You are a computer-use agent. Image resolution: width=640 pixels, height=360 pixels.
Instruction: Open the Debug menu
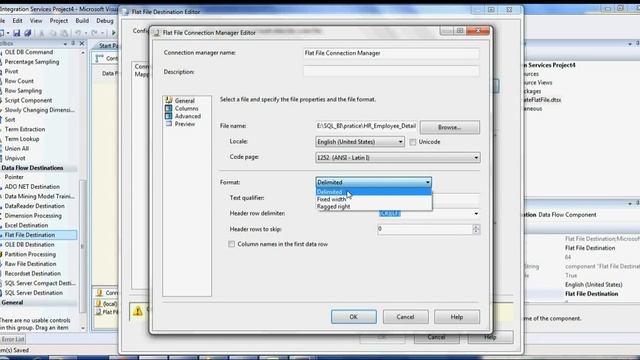(105, 20)
